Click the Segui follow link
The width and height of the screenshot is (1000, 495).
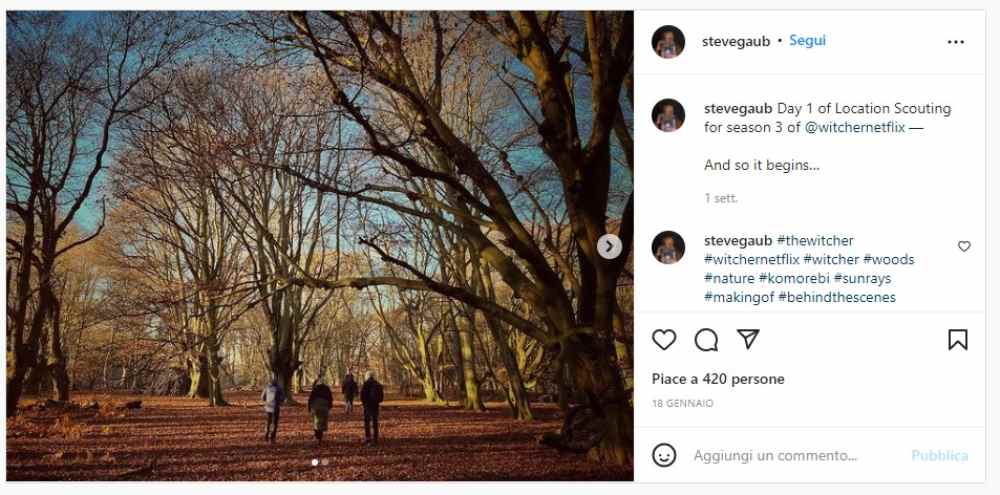click(x=807, y=41)
